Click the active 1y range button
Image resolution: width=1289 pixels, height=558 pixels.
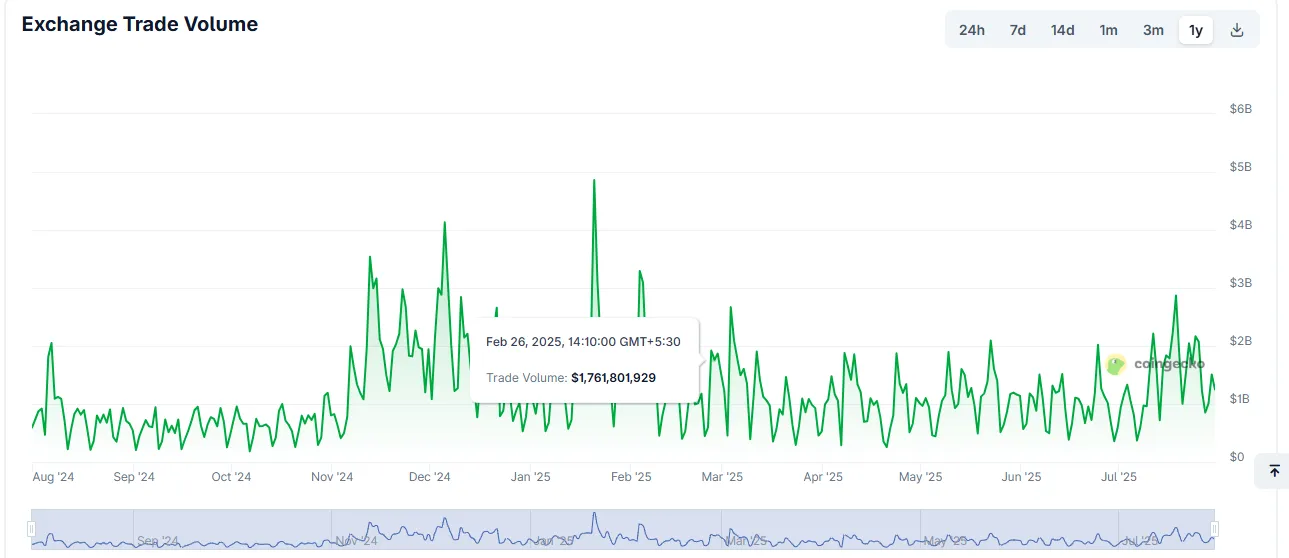tap(1195, 30)
